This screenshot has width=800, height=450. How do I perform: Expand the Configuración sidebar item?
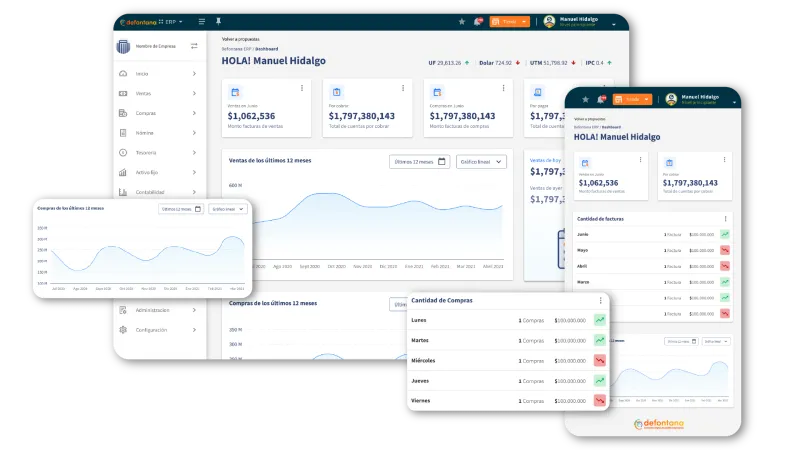[x=158, y=330]
